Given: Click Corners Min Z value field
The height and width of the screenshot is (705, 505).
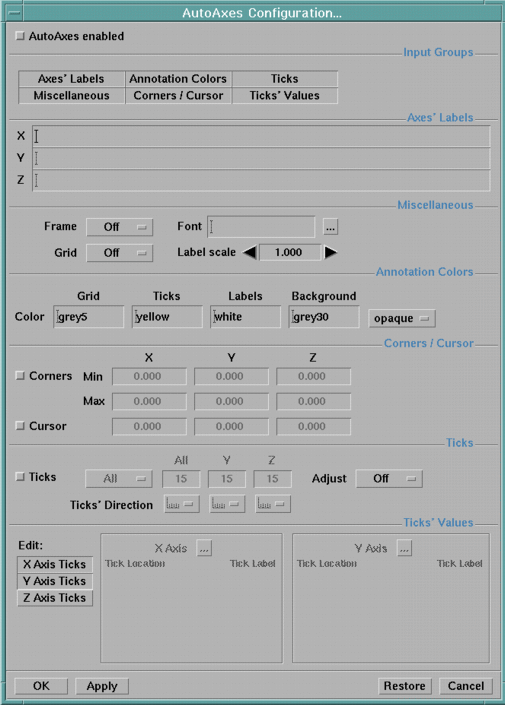Looking at the screenshot, I should [x=313, y=376].
